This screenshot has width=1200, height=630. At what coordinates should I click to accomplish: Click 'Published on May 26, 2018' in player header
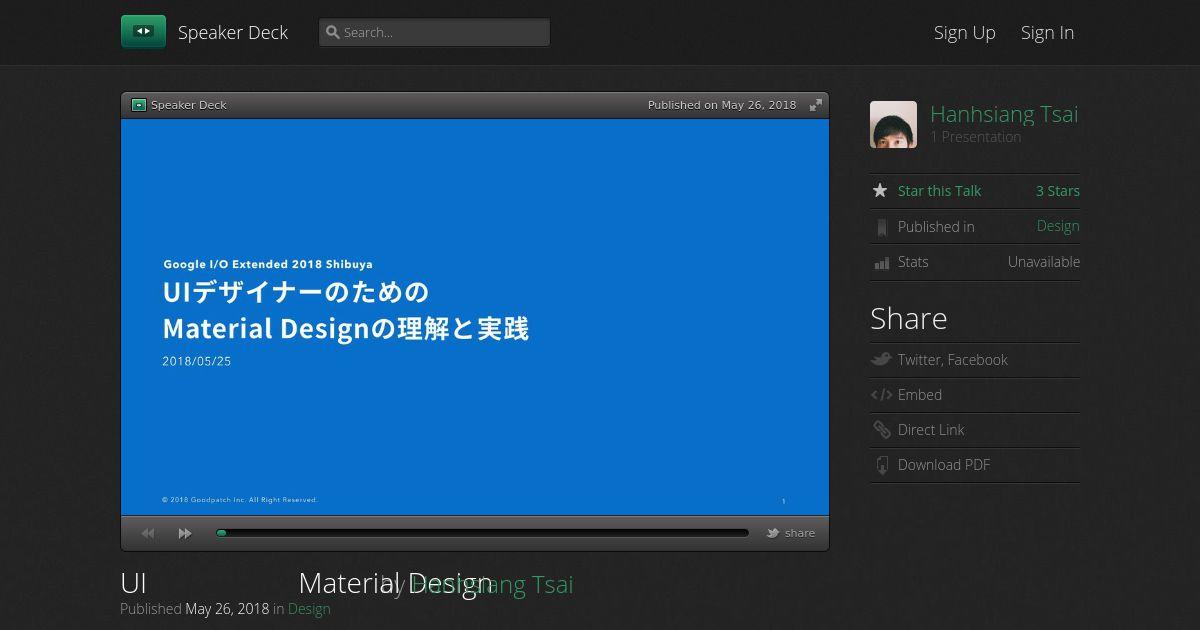(x=722, y=105)
